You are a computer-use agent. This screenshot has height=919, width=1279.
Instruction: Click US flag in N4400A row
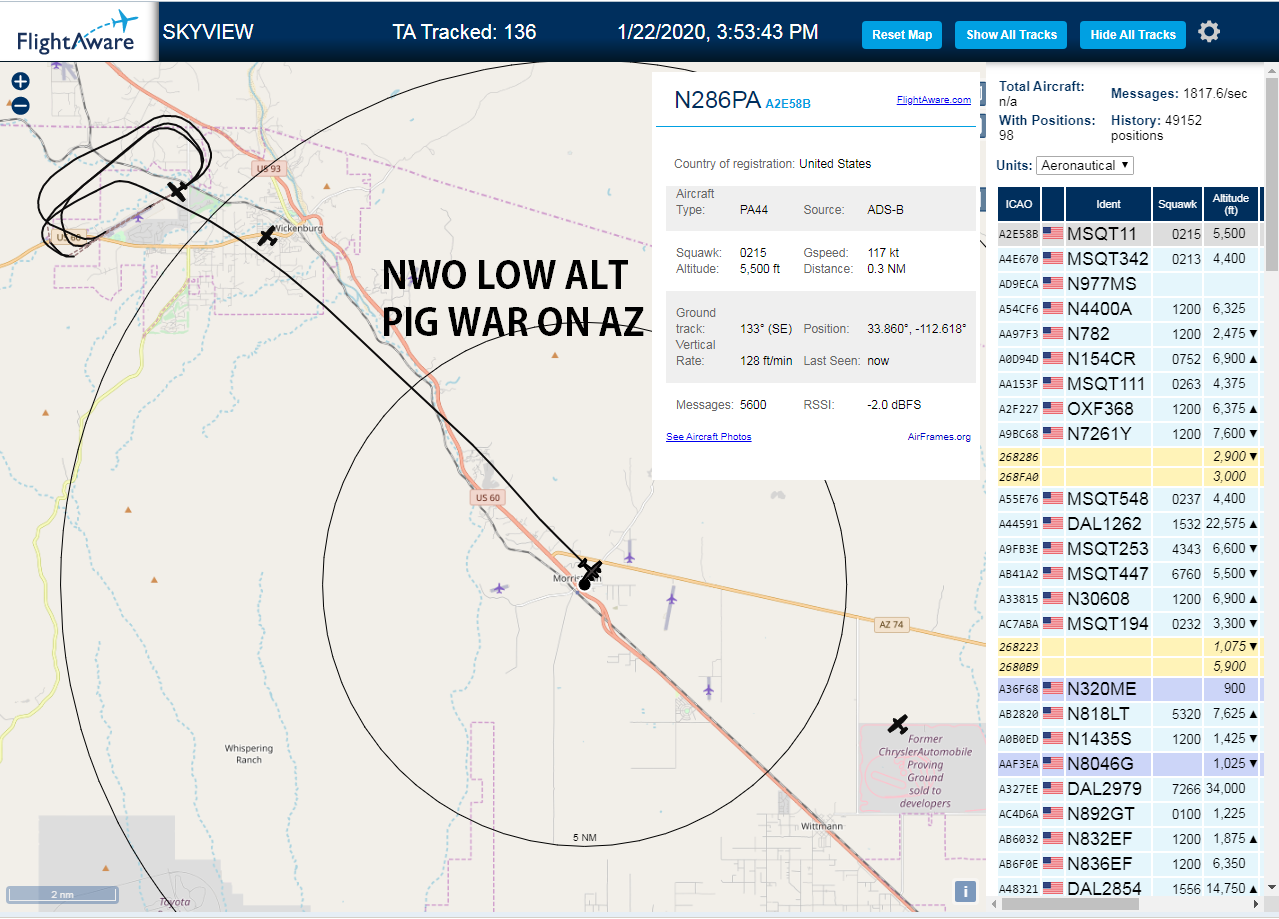click(1053, 309)
